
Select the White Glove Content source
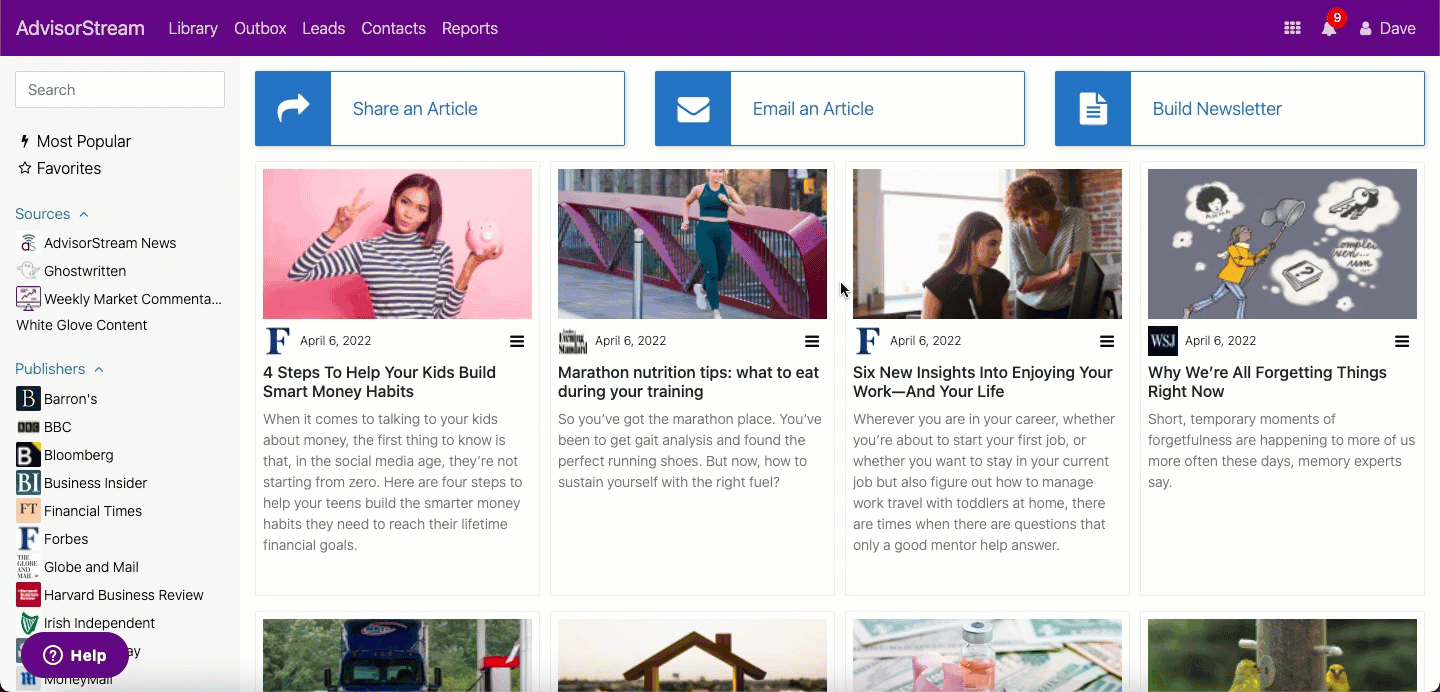(x=82, y=325)
